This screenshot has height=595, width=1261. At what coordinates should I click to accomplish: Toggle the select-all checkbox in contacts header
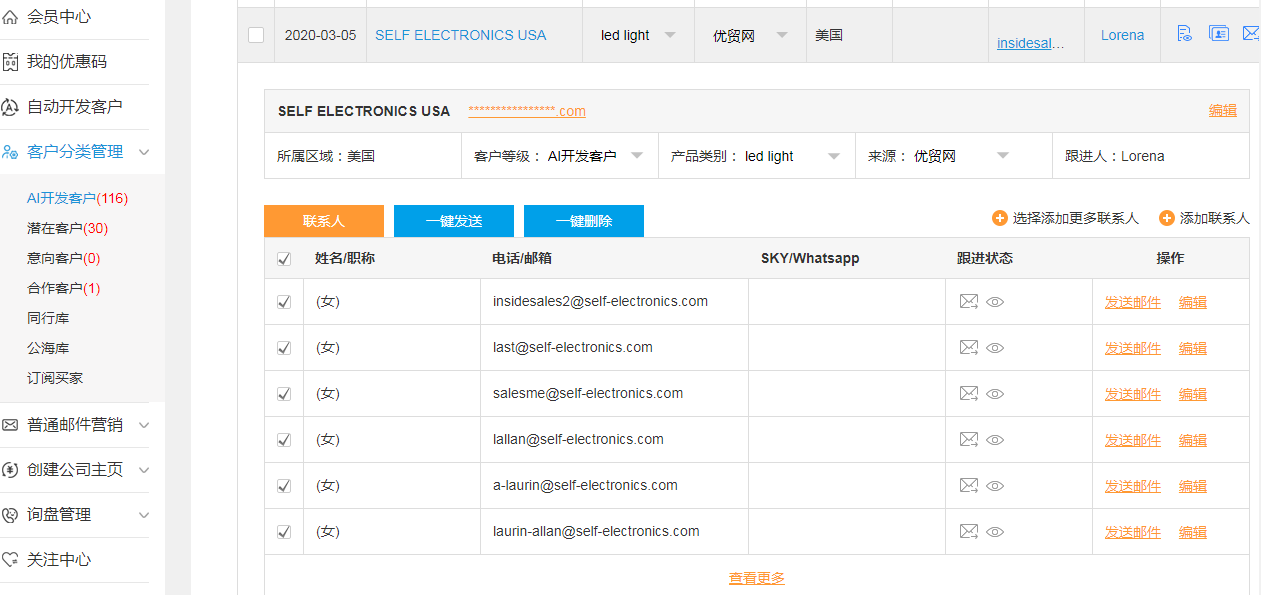coord(284,259)
